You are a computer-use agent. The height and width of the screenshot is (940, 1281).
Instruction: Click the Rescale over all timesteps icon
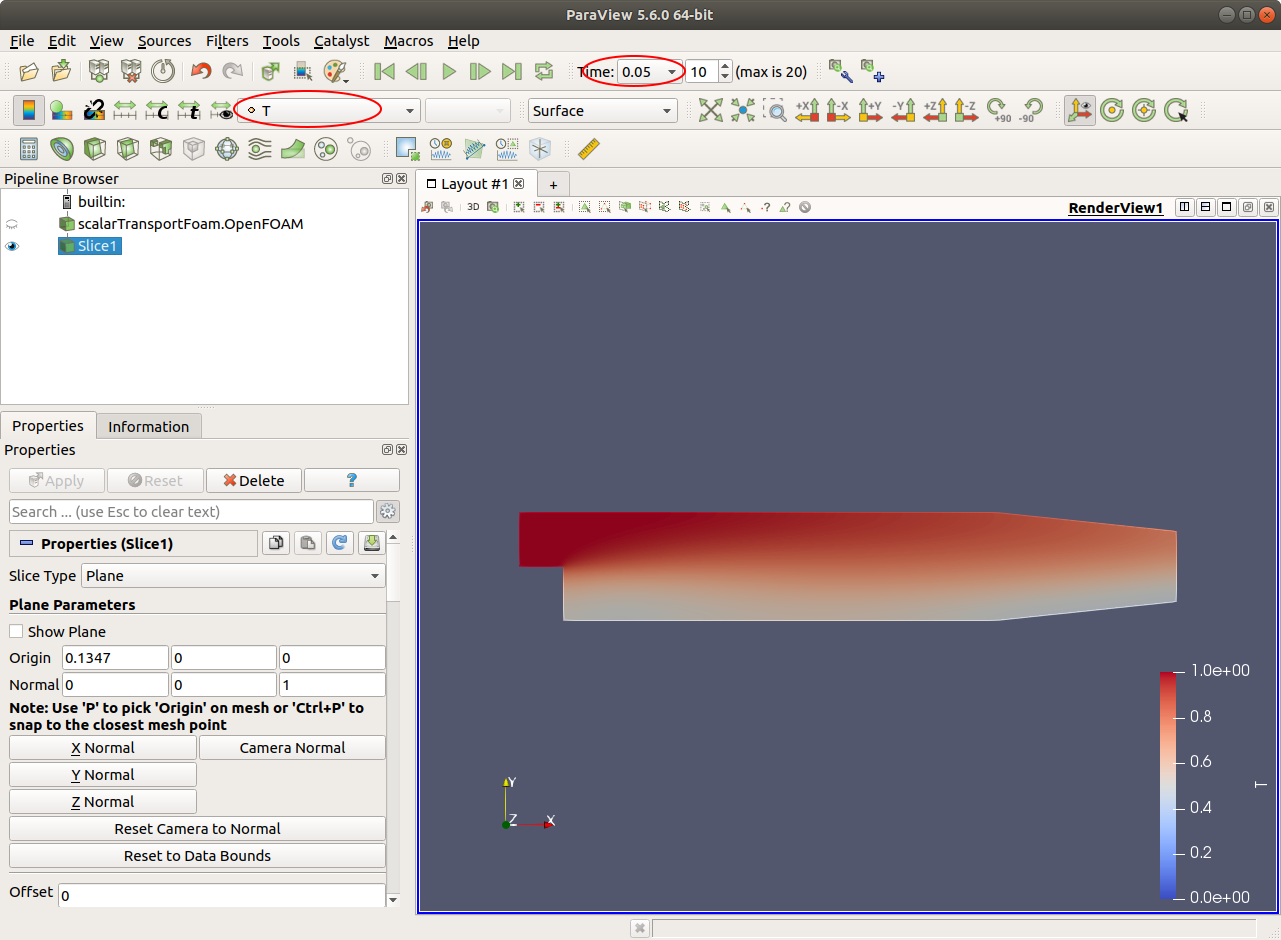point(189,110)
